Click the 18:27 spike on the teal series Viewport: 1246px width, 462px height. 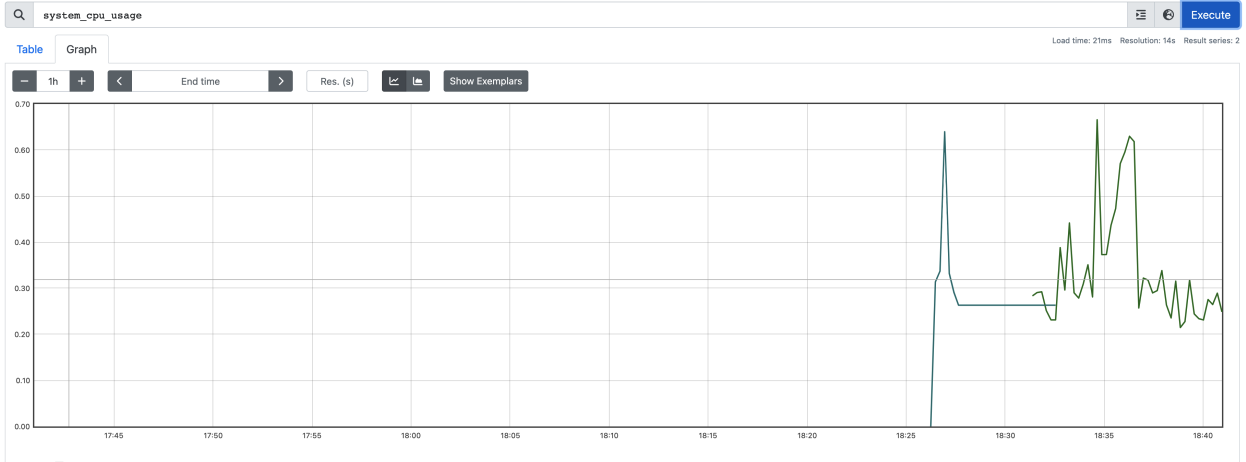(944, 132)
